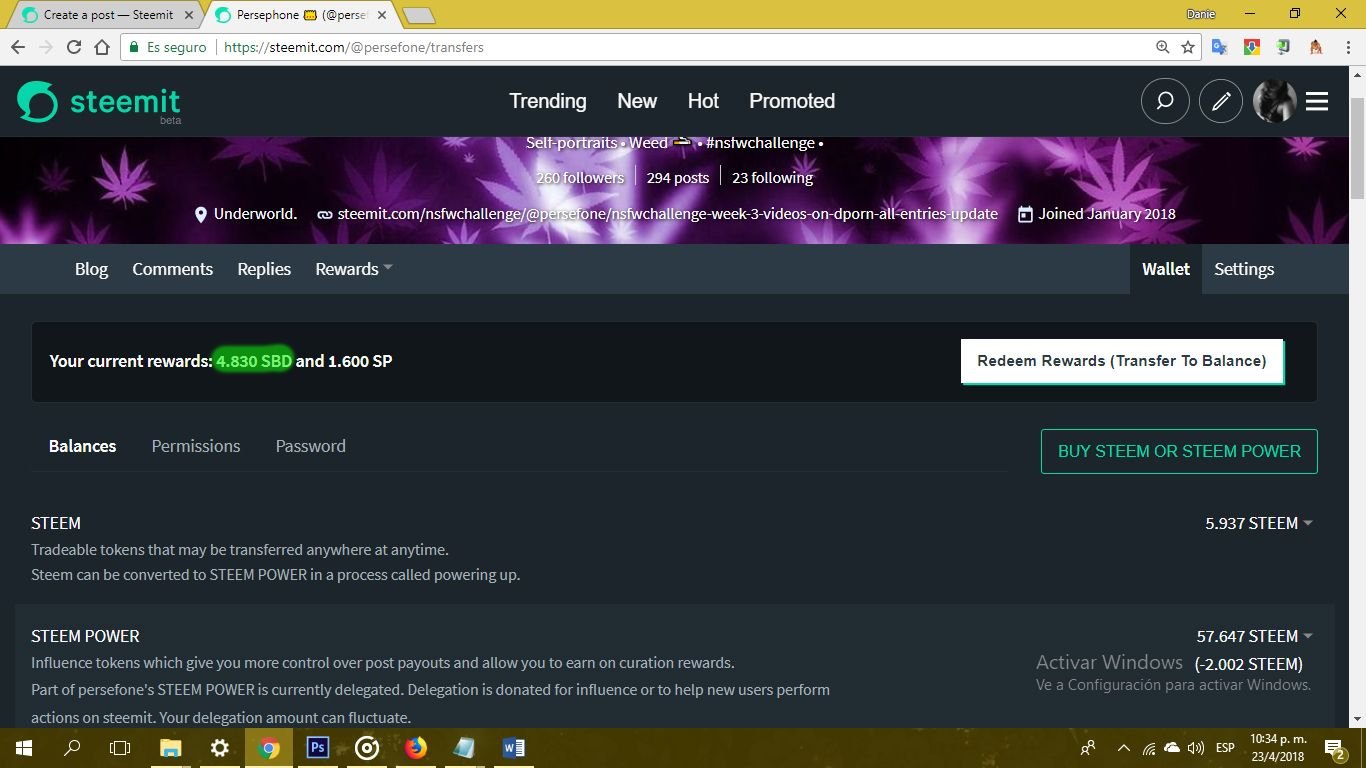Image resolution: width=1366 pixels, height=768 pixels.
Task: Click the Google Translate extension icon
Action: (1219, 47)
